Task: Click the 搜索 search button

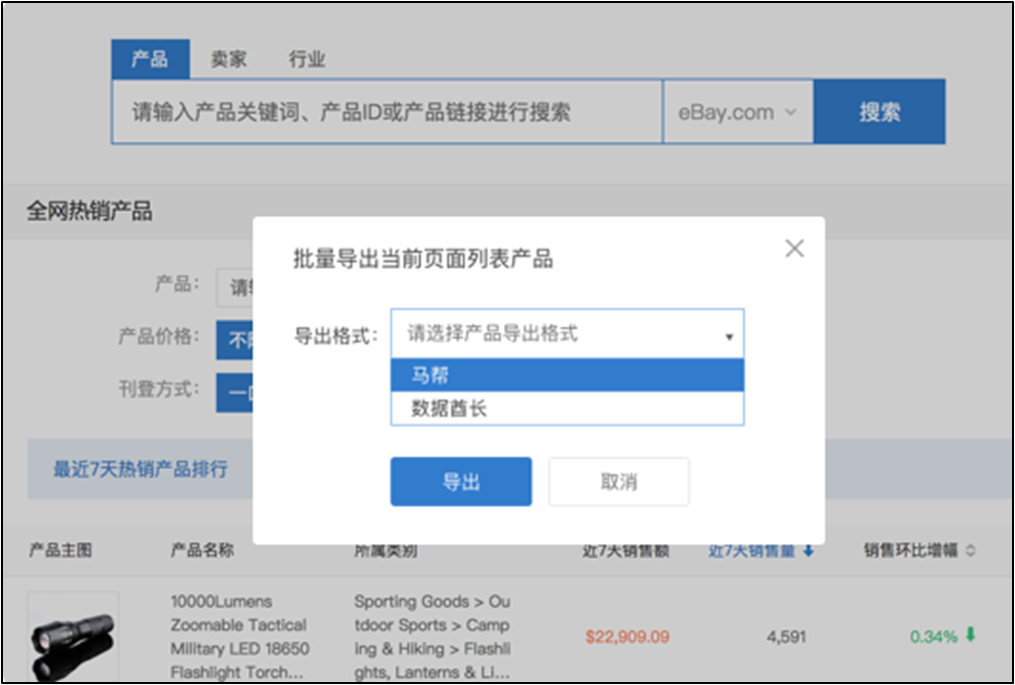Action: pyautogui.click(x=879, y=112)
